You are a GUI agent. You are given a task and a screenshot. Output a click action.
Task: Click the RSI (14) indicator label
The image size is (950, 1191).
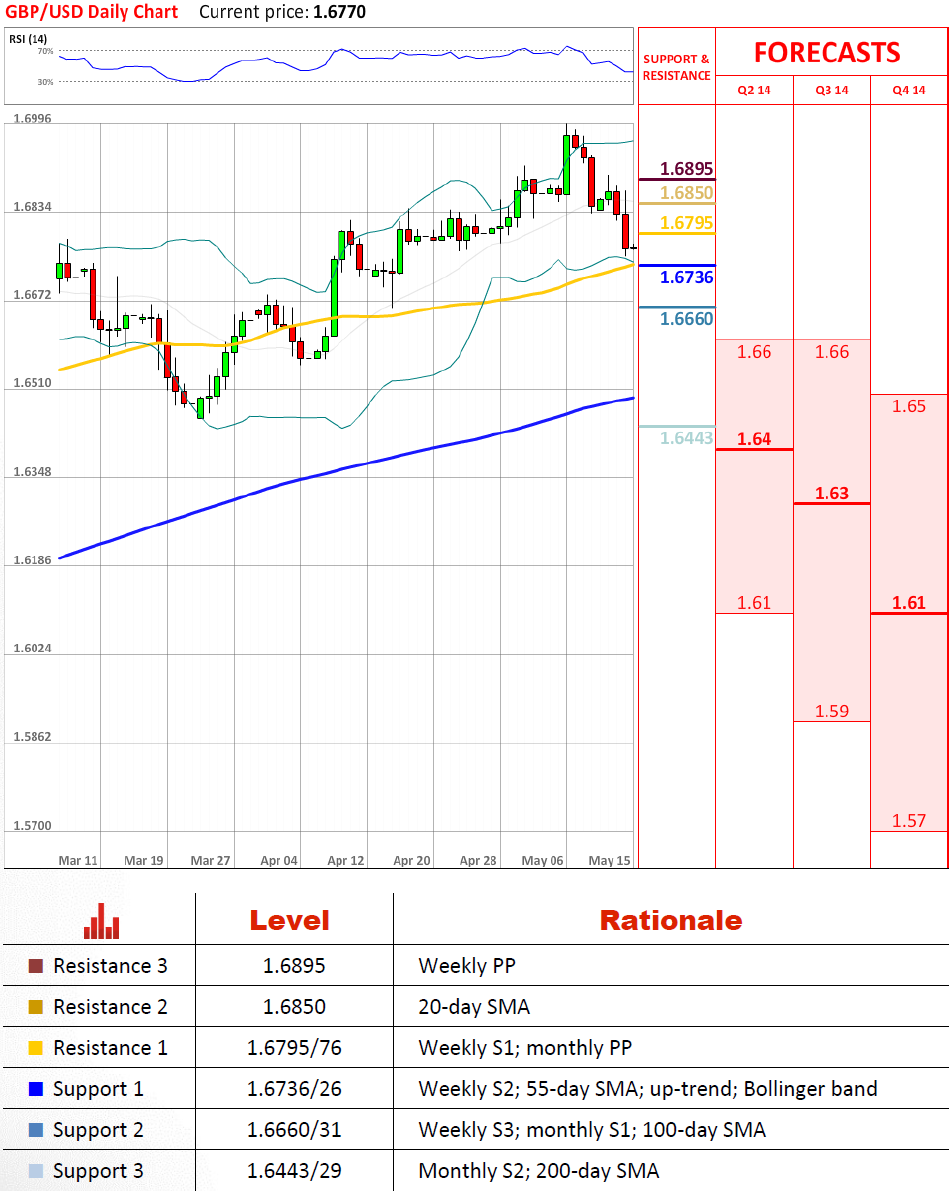click(28, 39)
